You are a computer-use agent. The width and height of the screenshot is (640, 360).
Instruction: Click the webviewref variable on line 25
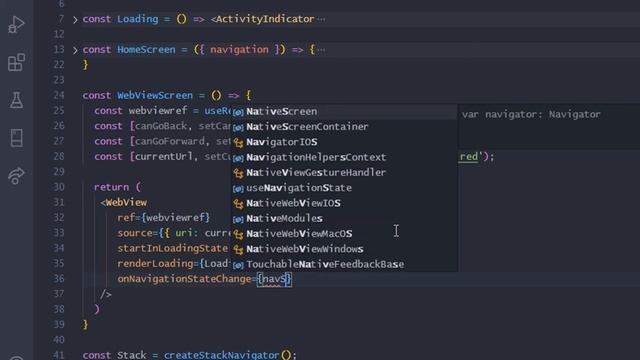pyautogui.click(x=158, y=111)
